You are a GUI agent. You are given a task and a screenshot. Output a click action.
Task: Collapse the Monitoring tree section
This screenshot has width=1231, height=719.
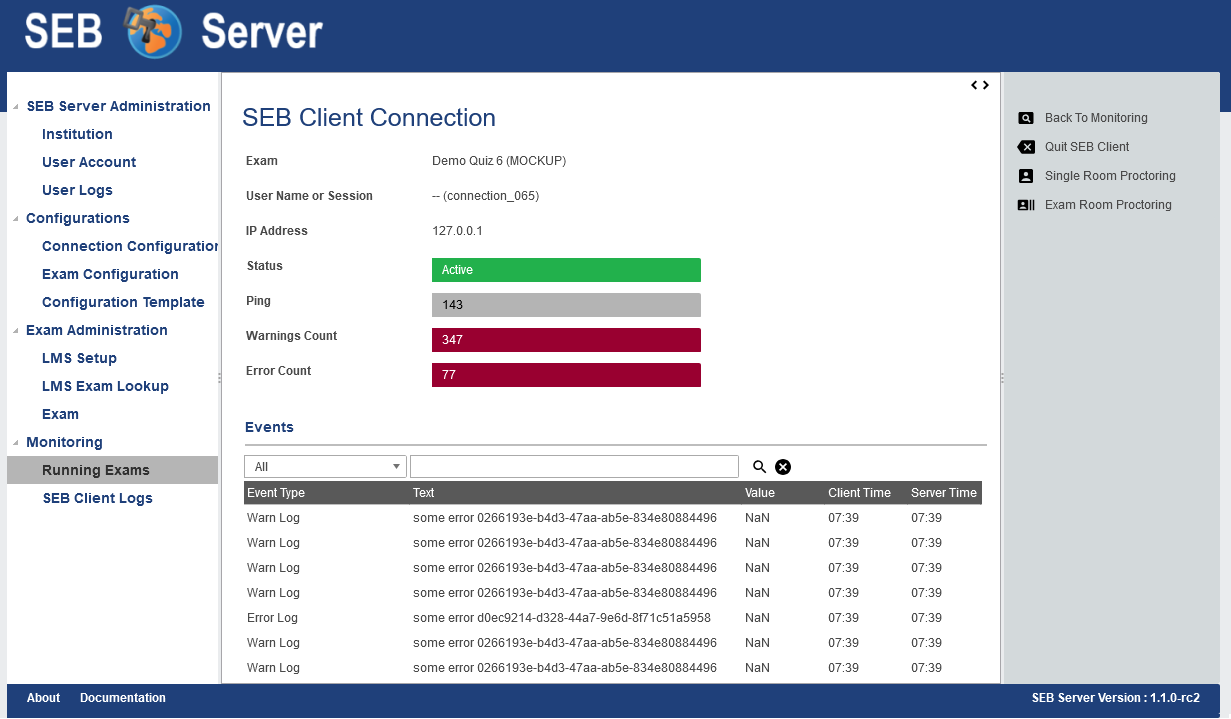[x=15, y=443]
